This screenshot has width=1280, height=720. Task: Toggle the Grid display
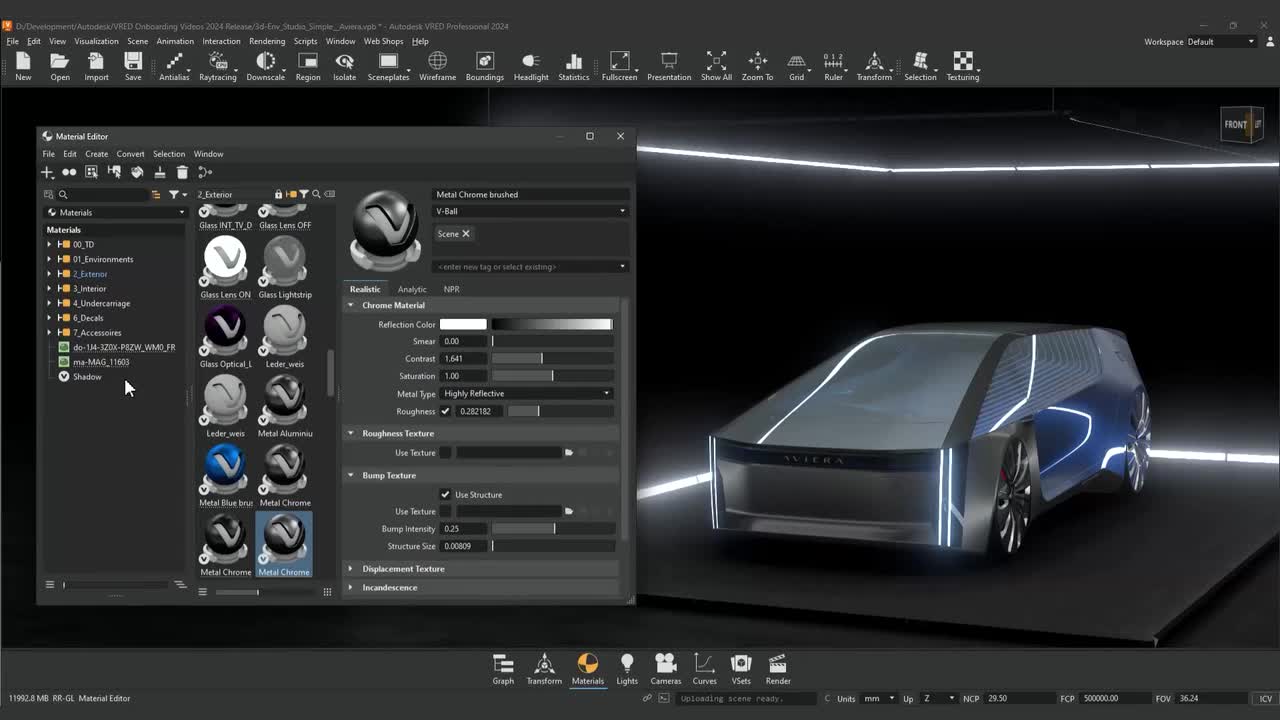pyautogui.click(x=796, y=66)
